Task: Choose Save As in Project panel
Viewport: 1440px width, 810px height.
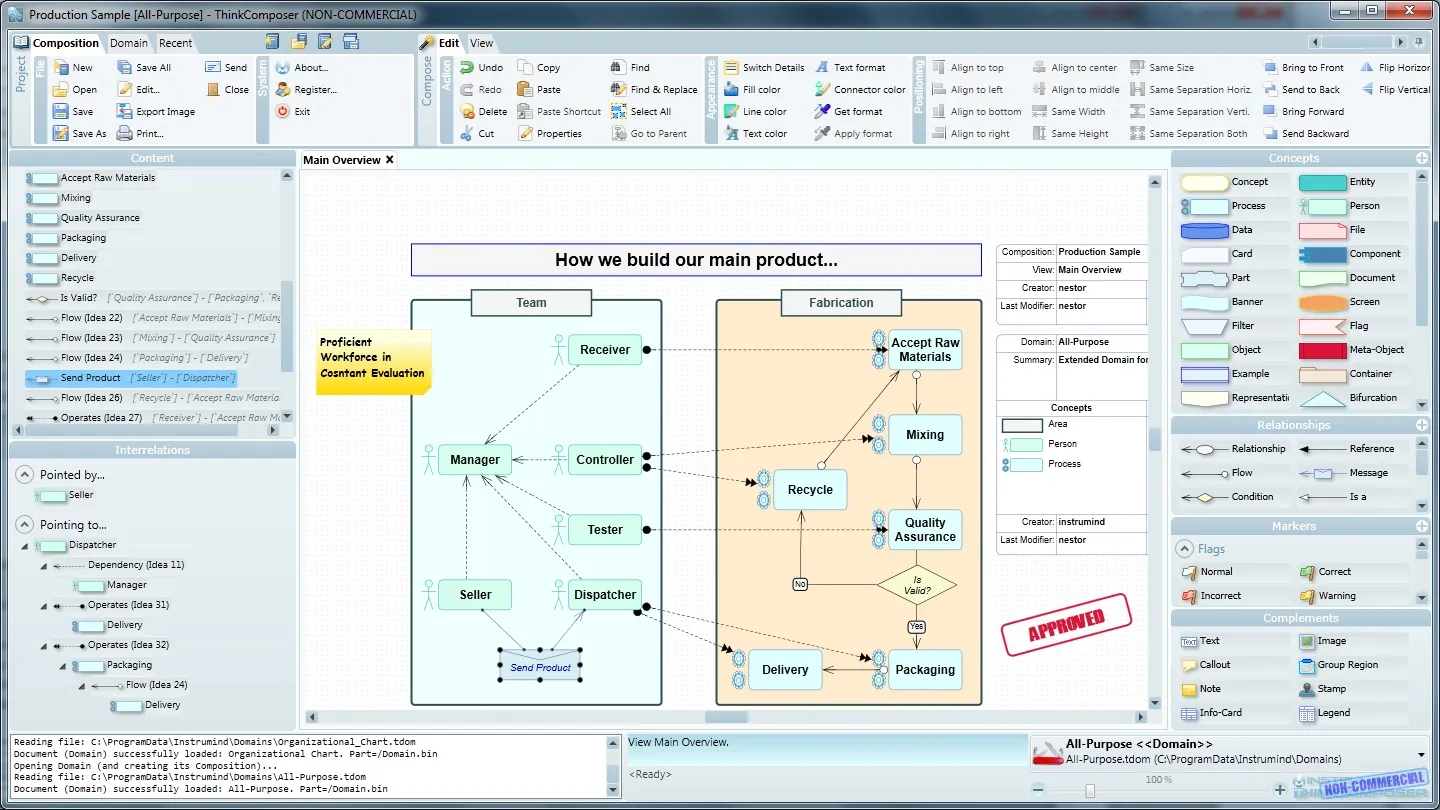Action: pyautogui.click(x=79, y=134)
